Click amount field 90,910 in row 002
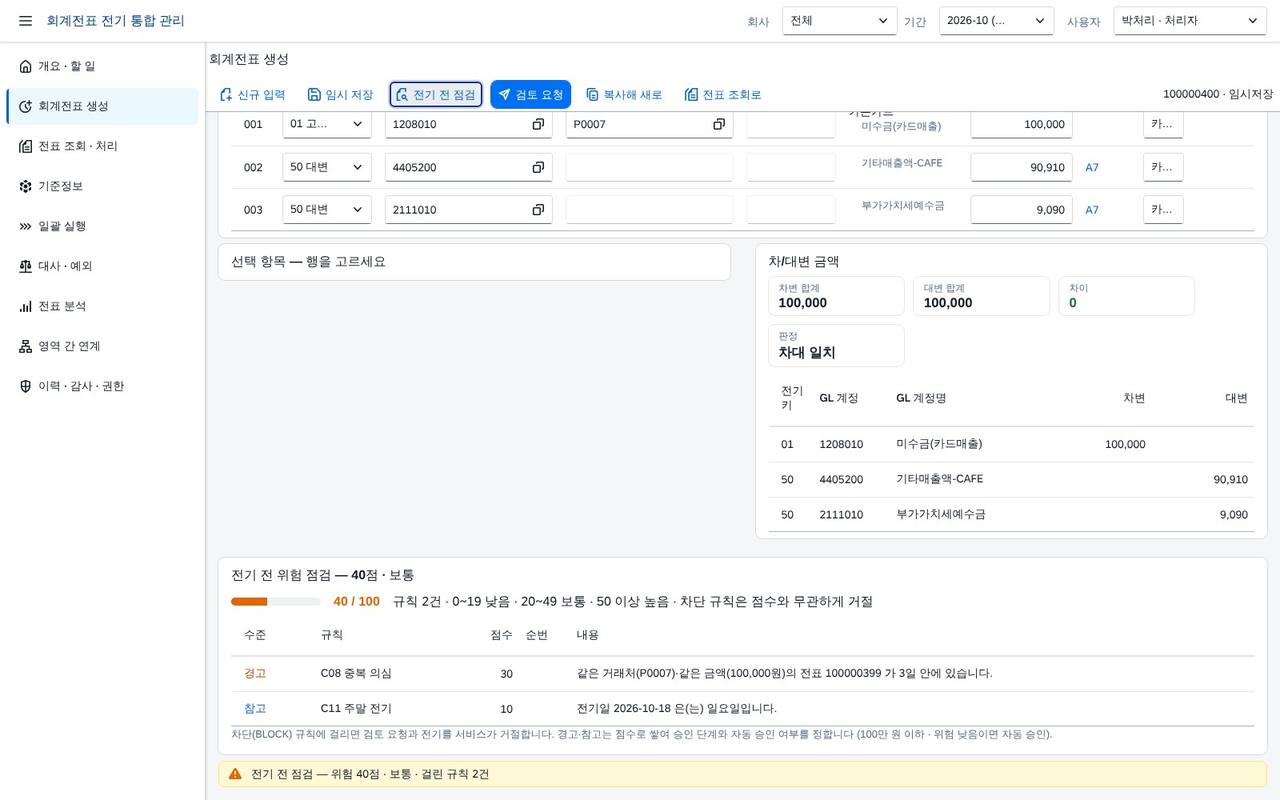 click(x=1021, y=167)
